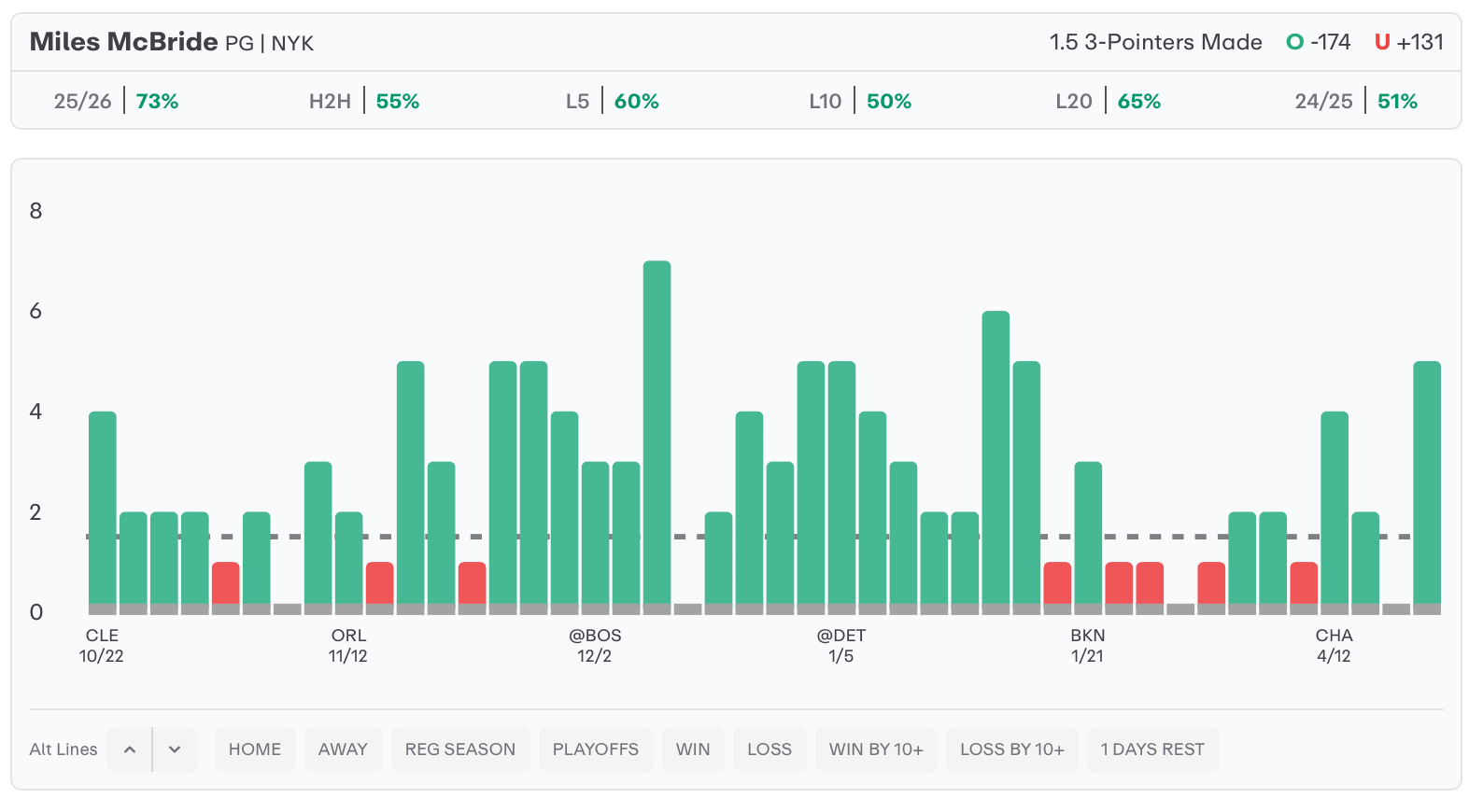Click the Alt Lines up chevron
This screenshot has width=1483, height=812.
(x=130, y=749)
